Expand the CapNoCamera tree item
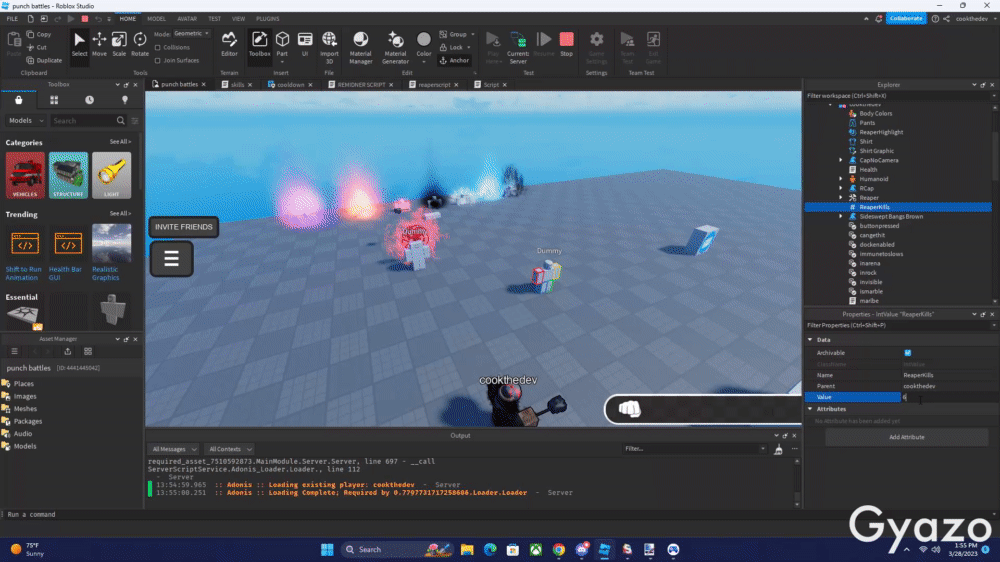This screenshot has height=562, width=1000. pos(841,160)
